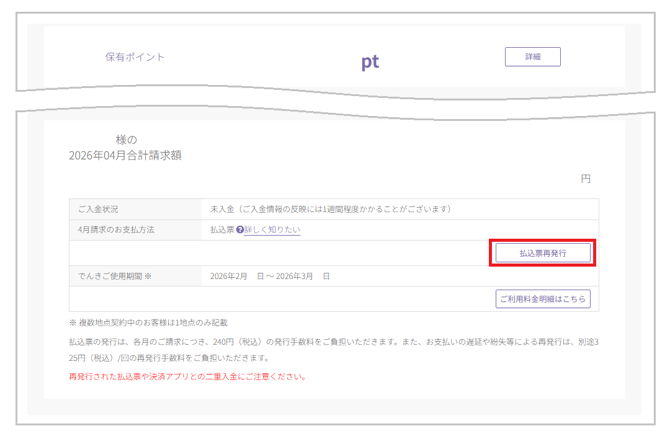Screen dimensions: 670x439
Task: Select the でんきご使用期間 label
Action: pyautogui.click(x=115, y=276)
